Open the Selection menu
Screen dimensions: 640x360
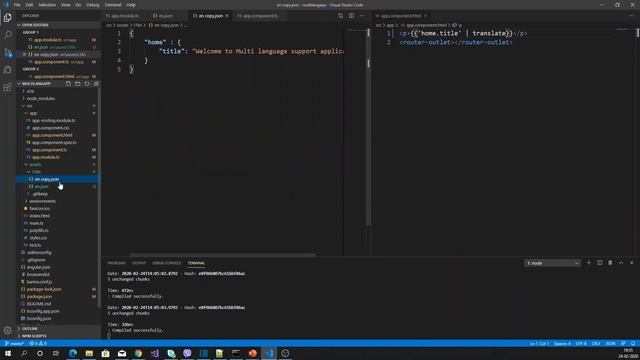click(47, 5)
